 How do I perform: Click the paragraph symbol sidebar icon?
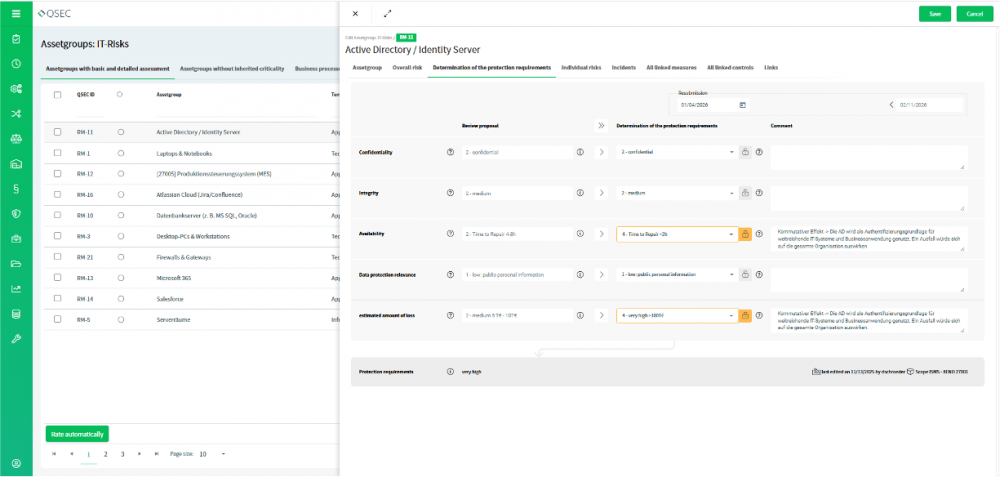(x=16, y=188)
